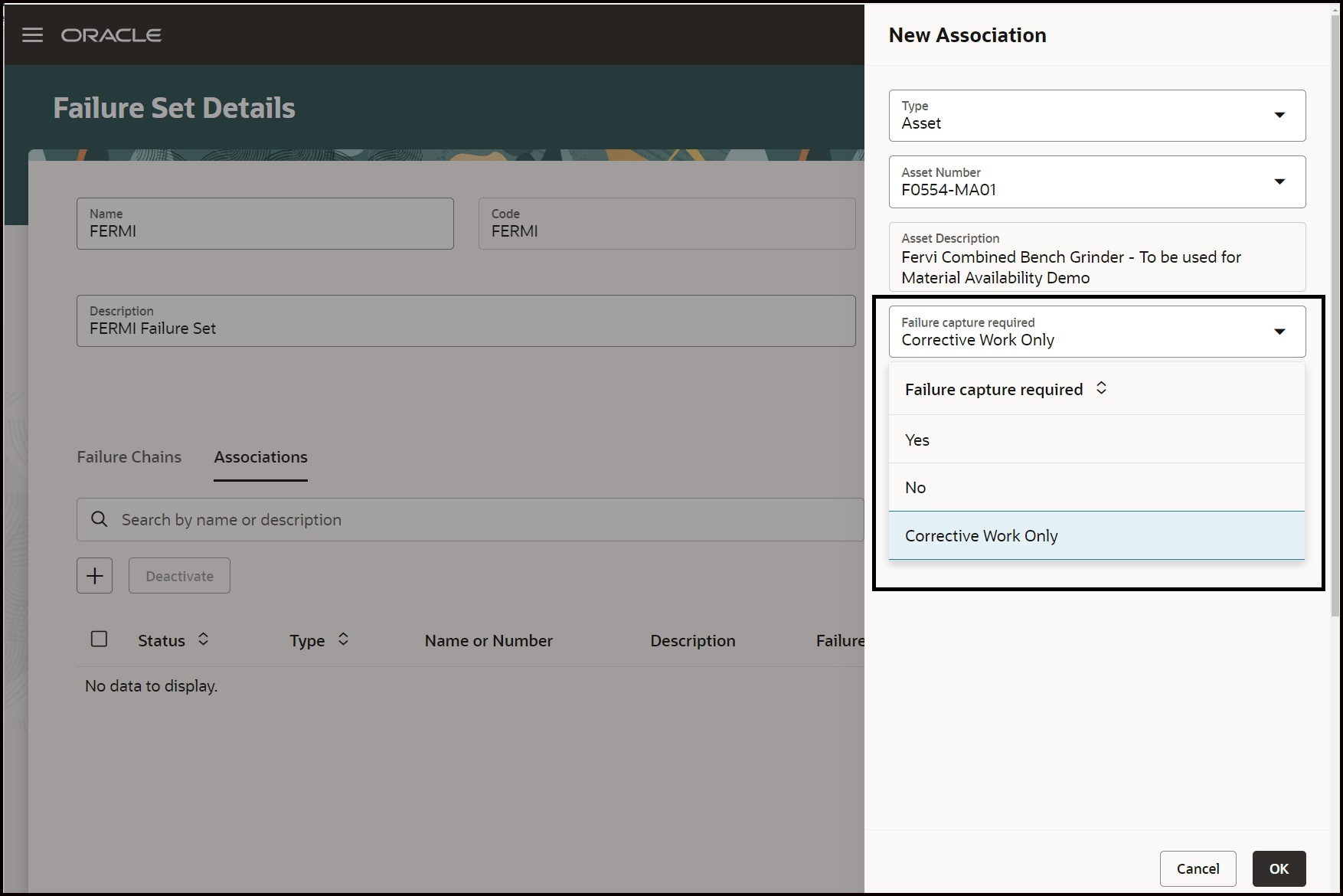This screenshot has width=1343, height=896.
Task: Open the Failure capture required dropdown arrow
Action: pyautogui.click(x=1279, y=332)
